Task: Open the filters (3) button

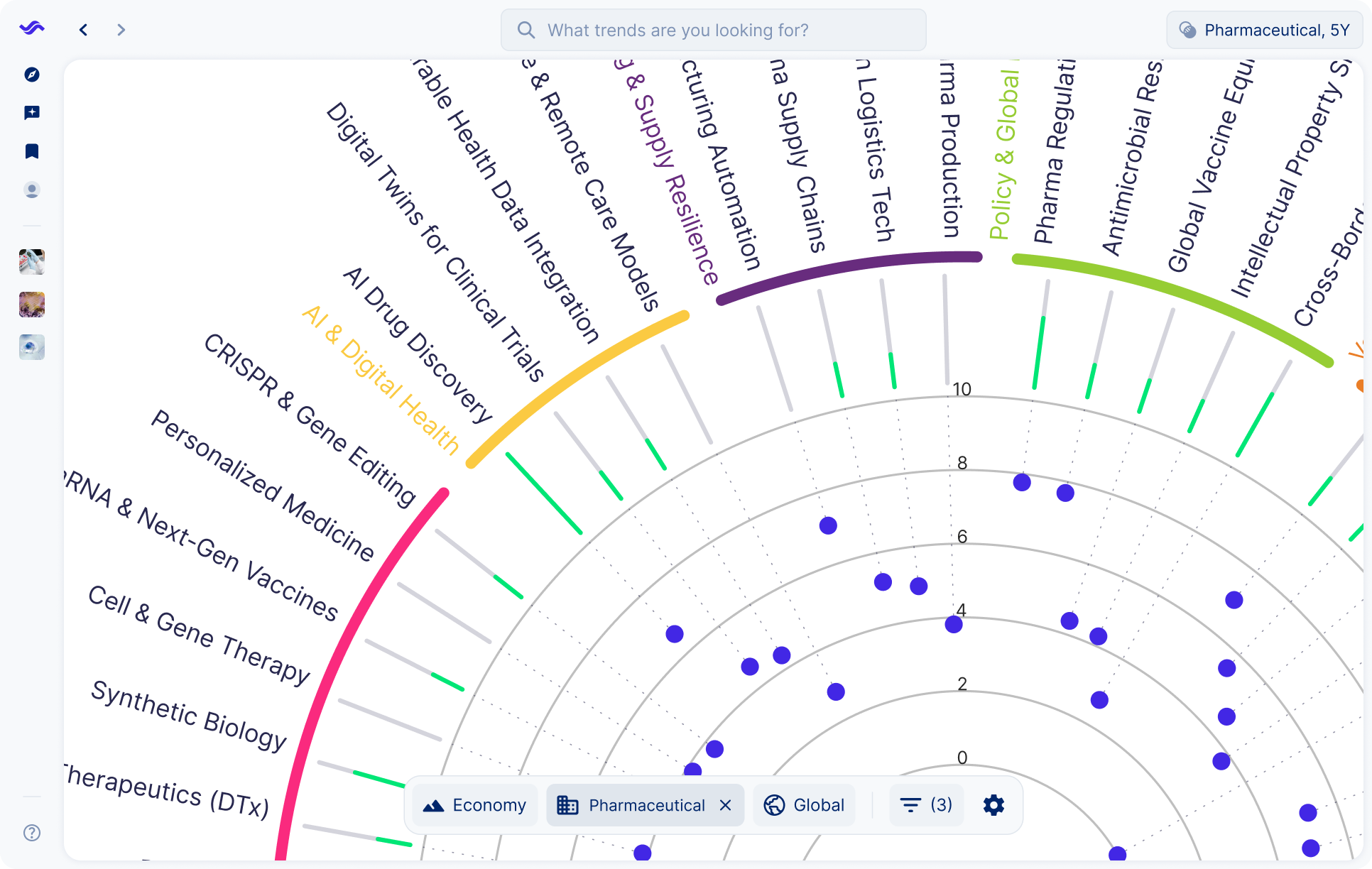Action: pos(926,805)
